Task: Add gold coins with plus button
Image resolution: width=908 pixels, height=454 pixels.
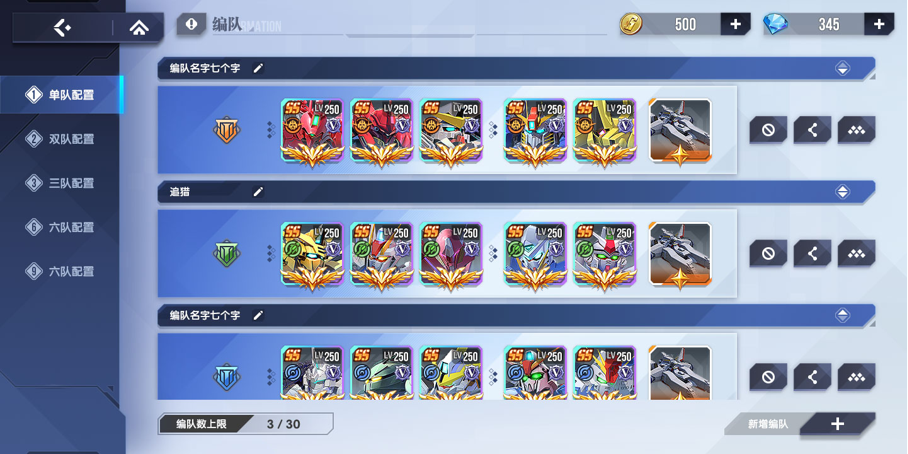Action: (735, 24)
